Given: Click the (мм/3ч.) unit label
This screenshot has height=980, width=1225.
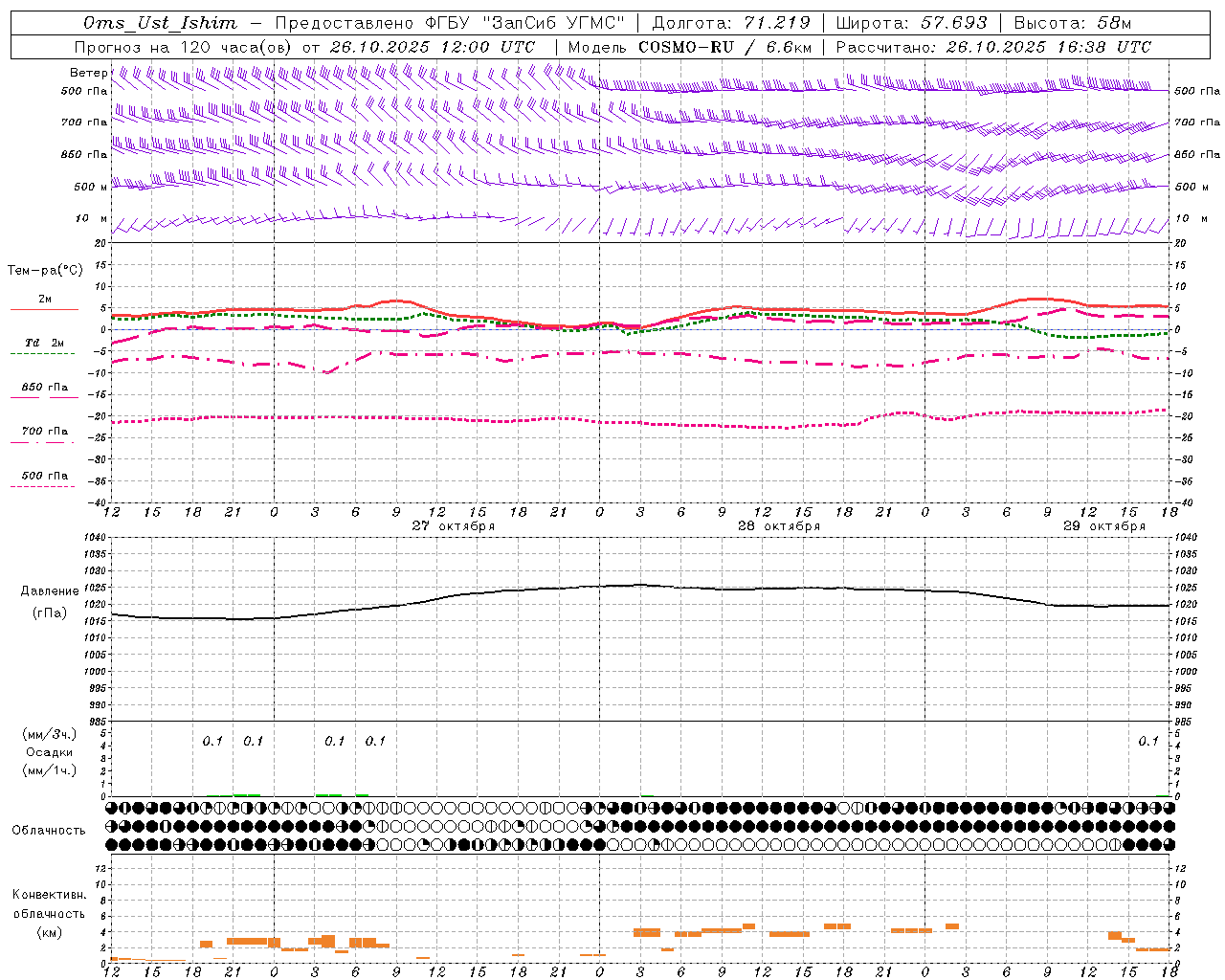Looking at the screenshot, I should click(x=50, y=734).
